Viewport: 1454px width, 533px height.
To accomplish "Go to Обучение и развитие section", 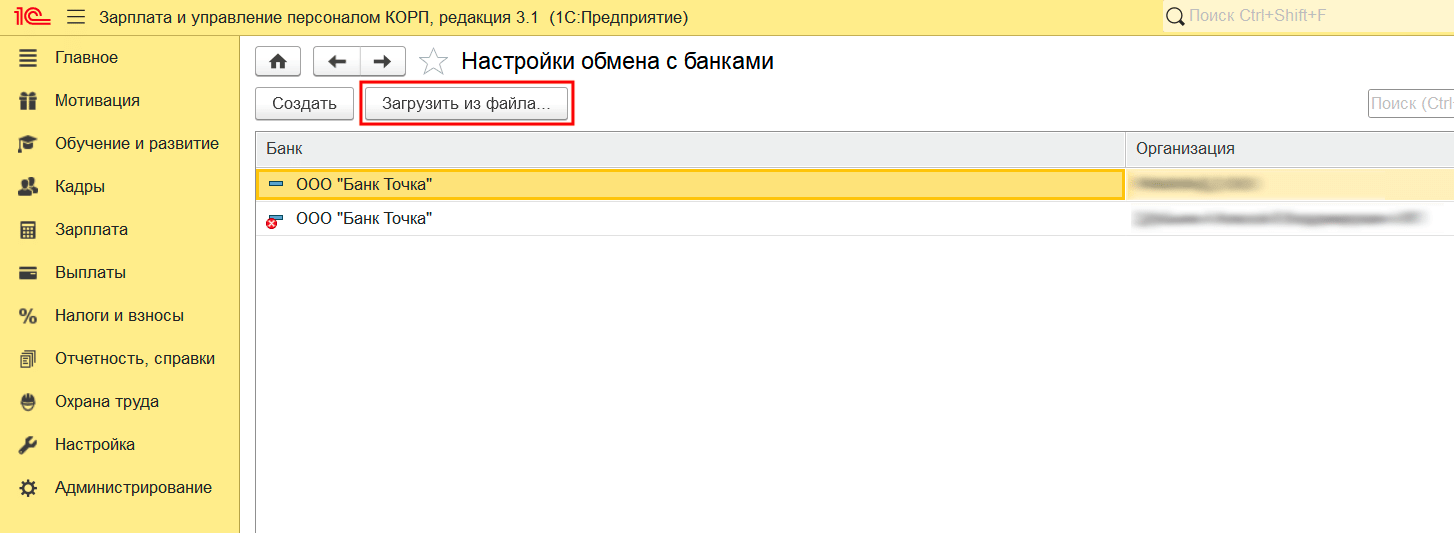I will (x=136, y=144).
